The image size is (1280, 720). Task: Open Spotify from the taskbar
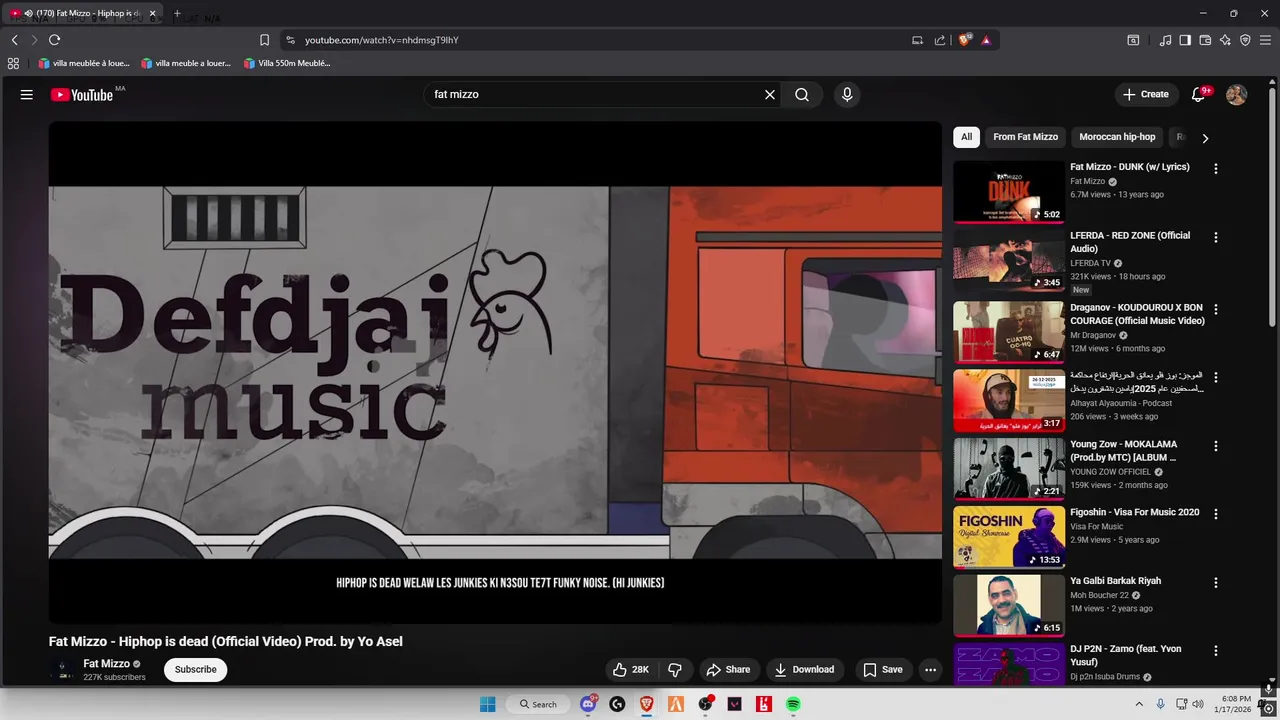pos(793,704)
